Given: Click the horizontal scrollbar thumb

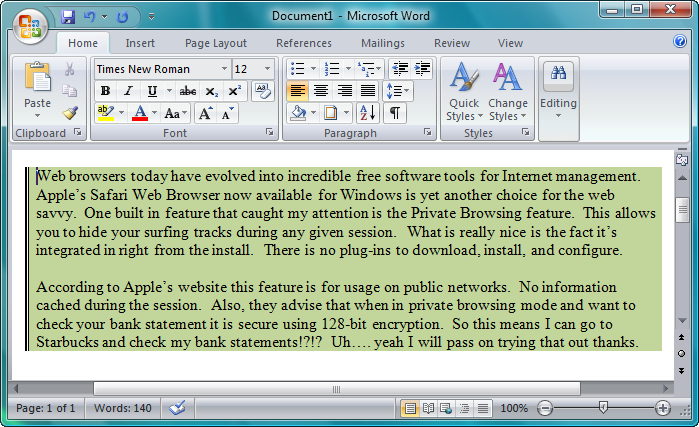Looking at the screenshot, I should tap(337, 389).
